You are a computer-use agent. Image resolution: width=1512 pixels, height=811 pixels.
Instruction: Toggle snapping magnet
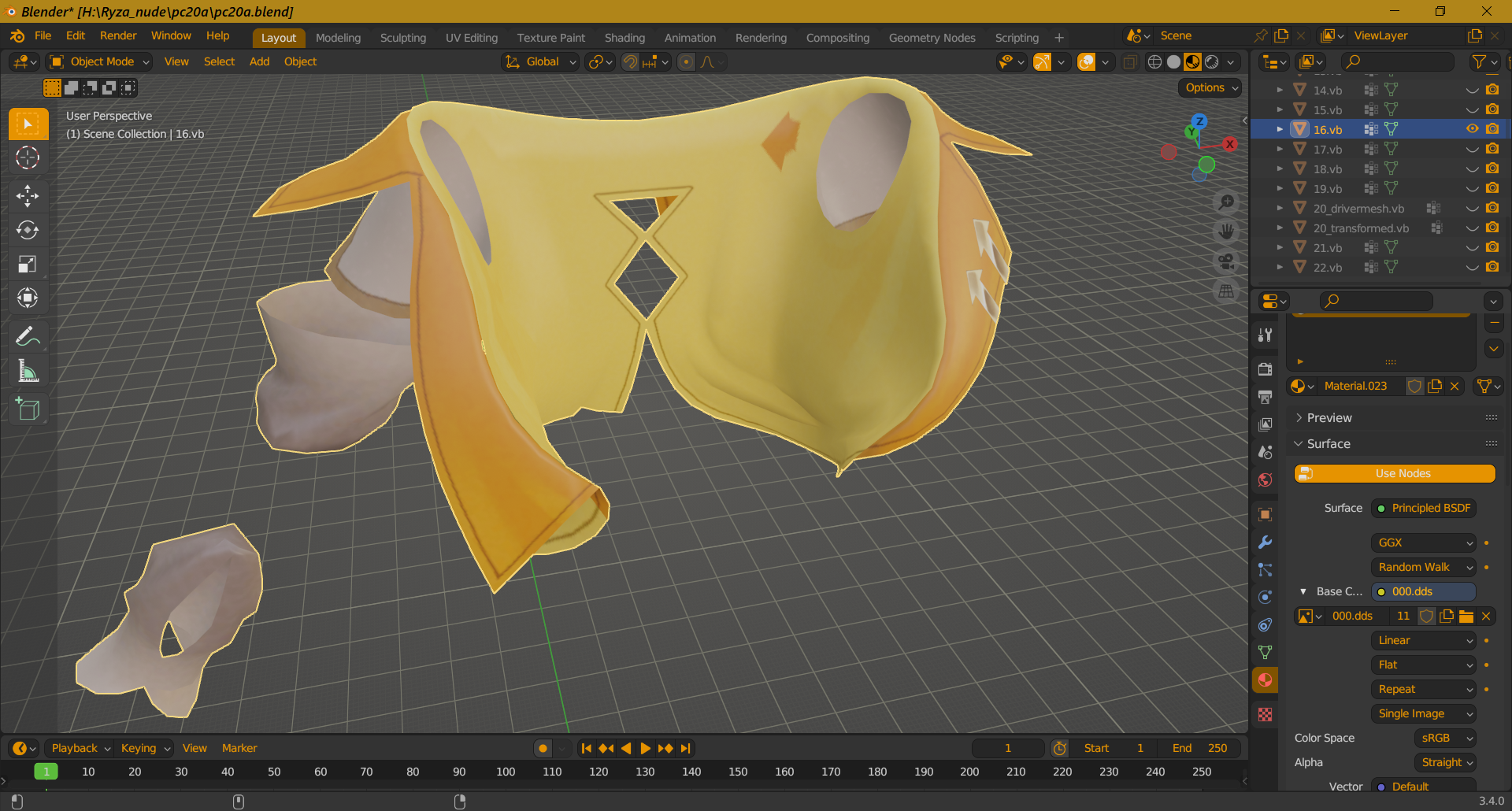click(630, 62)
